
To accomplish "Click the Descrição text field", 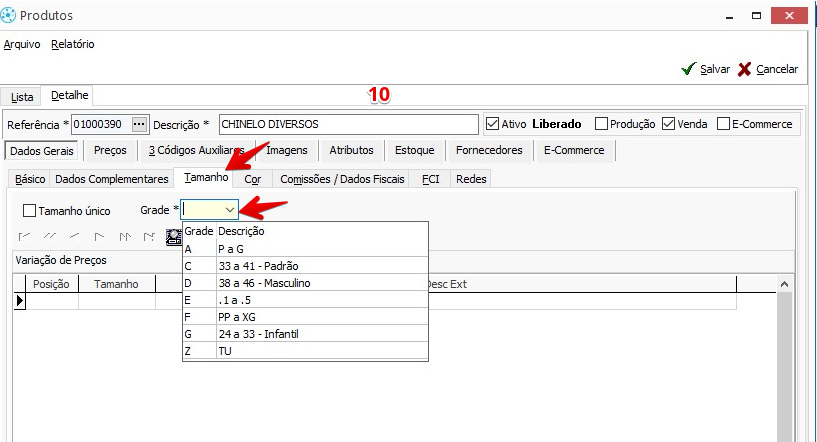I will coord(348,124).
